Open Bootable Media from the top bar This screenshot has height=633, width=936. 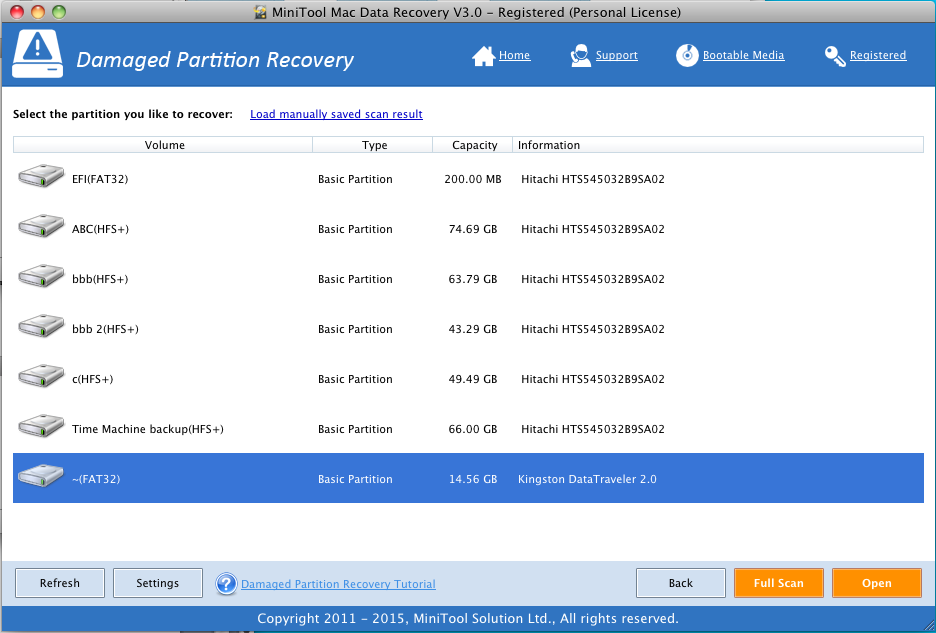click(x=687, y=55)
